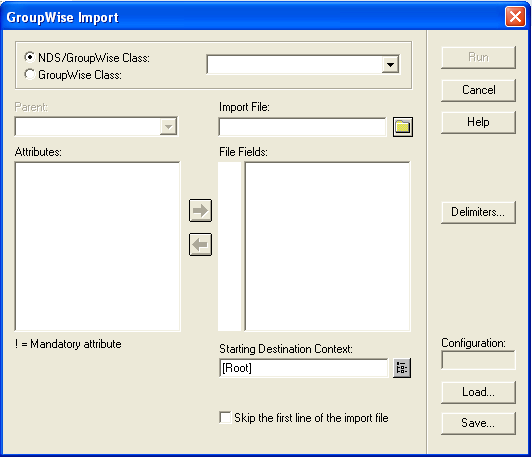The width and height of the screenshot is (532, 457).
Task: Click the Run button
Action: tap(478, 57)
